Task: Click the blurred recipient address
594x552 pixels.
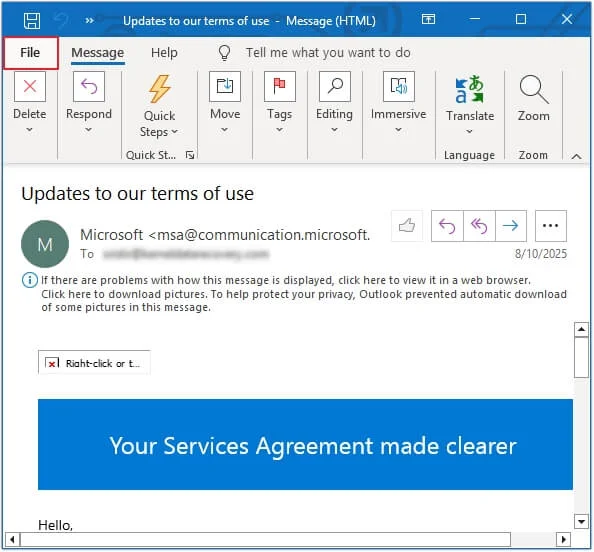Action: point(186,254)
